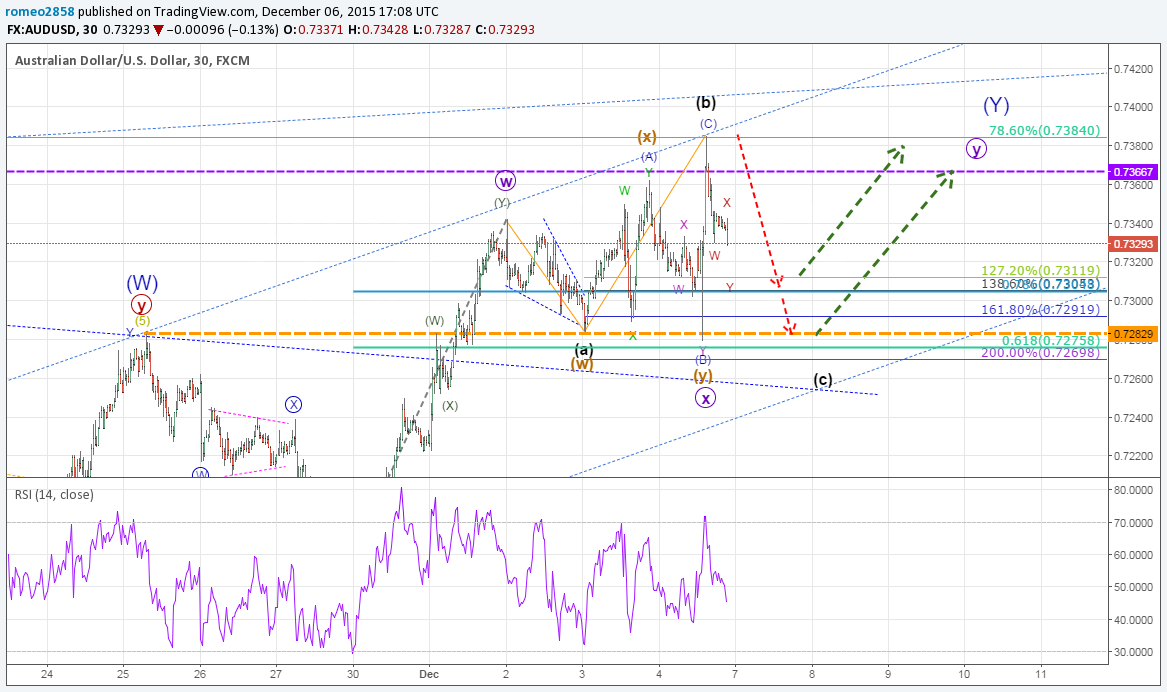Click the 11 date label on the time axis
The height and width of the screenshot is (692, 1167).
pyautogui.click(x=1040, y=674)
